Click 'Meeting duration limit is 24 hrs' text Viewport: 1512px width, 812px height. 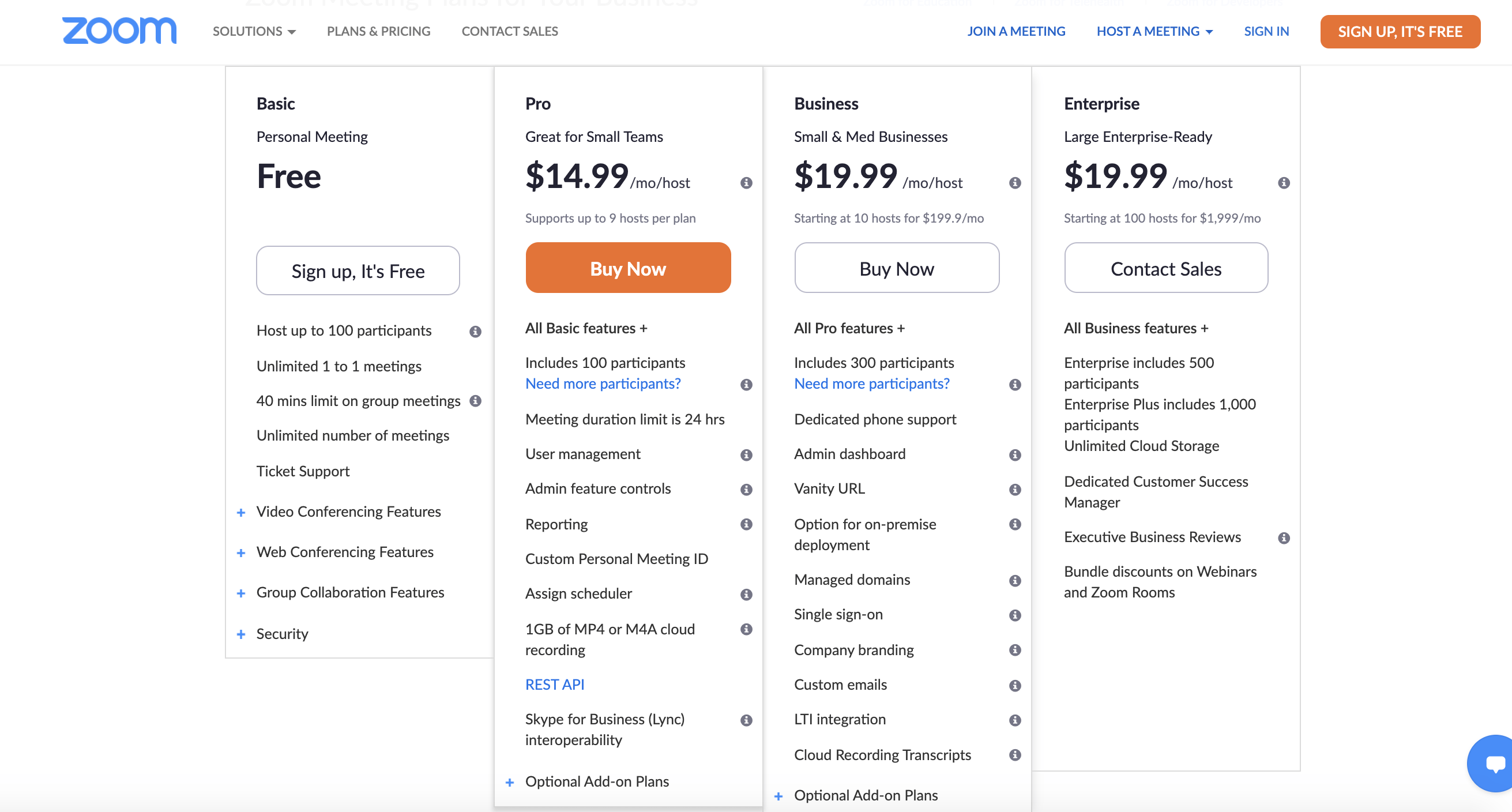625,419
